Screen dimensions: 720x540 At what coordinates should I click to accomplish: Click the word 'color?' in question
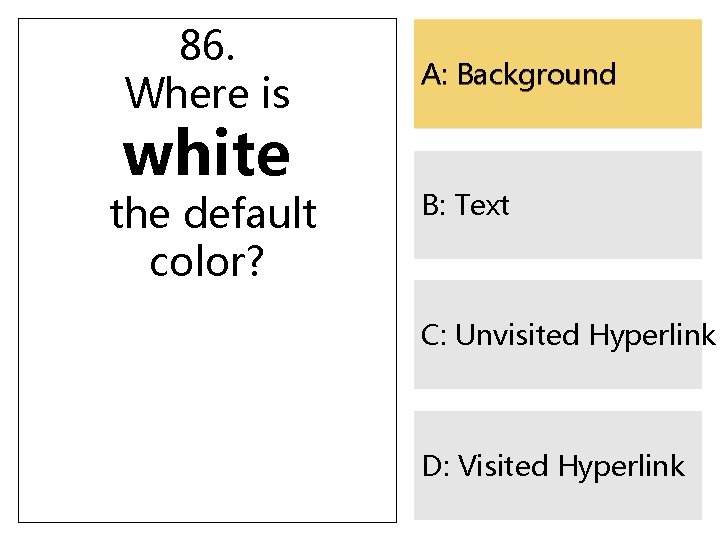[207, 262]
